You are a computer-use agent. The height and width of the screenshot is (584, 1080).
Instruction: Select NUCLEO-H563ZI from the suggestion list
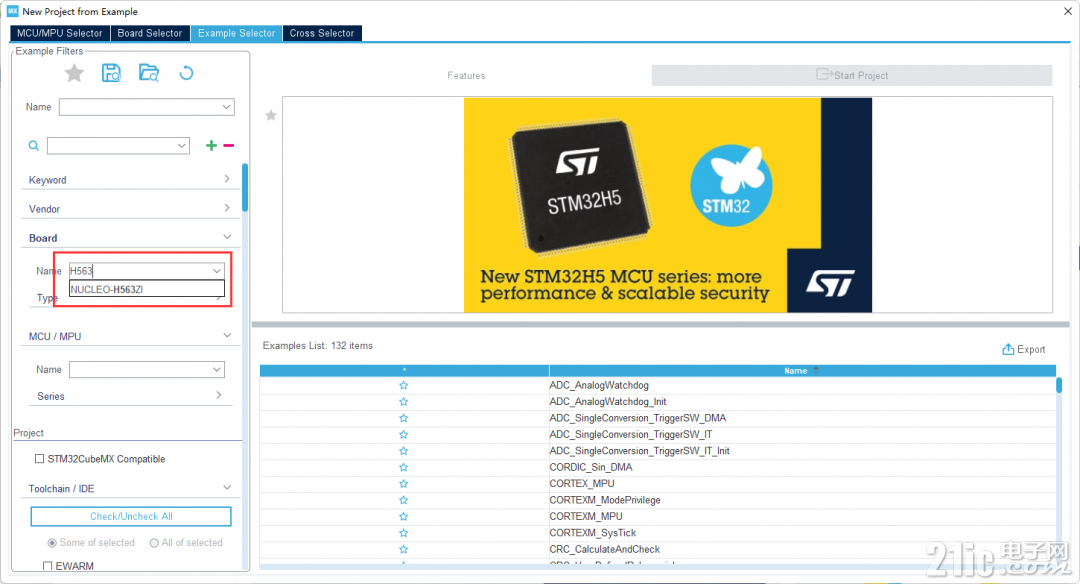147,289
